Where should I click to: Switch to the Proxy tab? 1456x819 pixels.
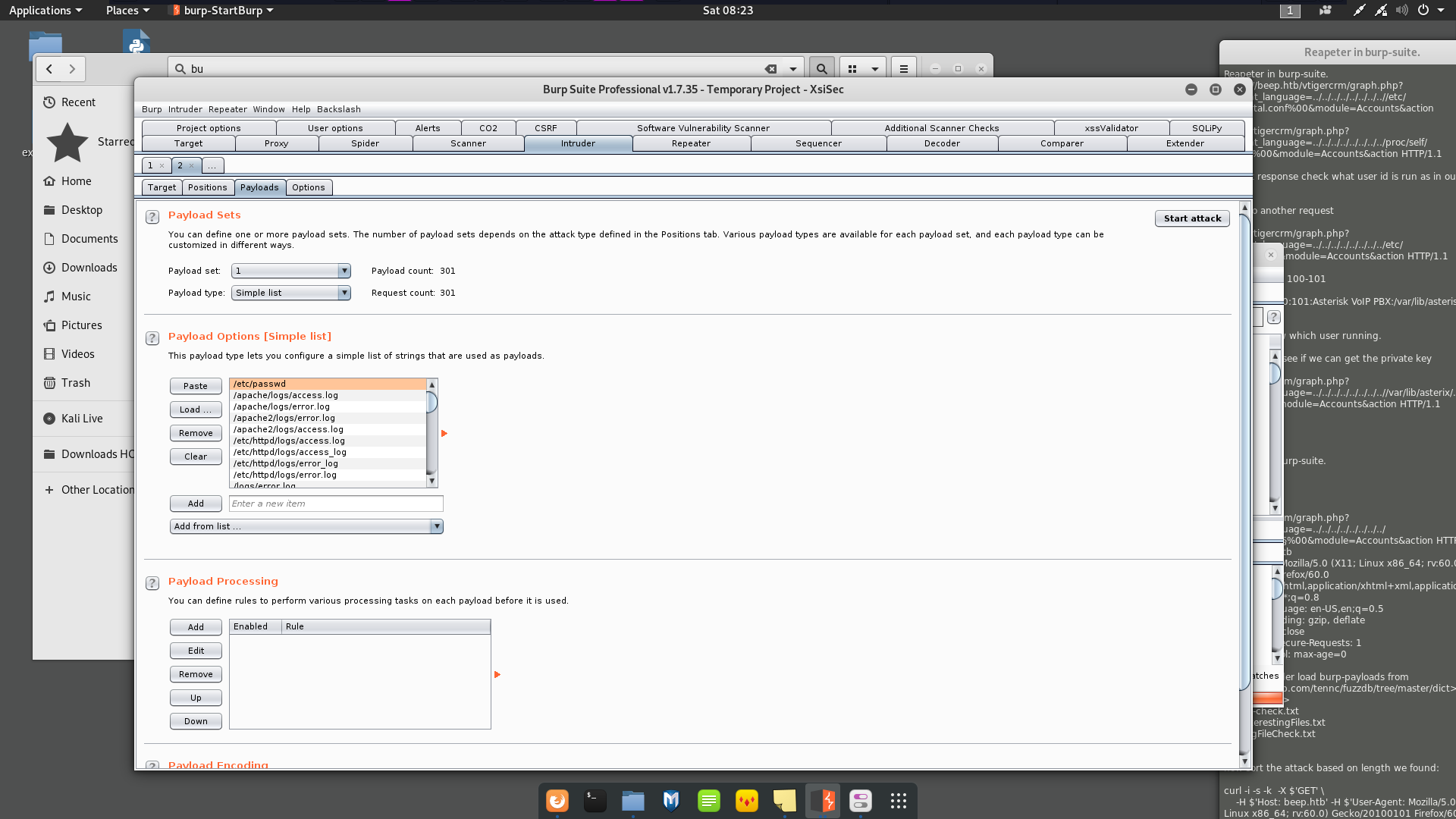pyautogui.click(x=276, y=143)
